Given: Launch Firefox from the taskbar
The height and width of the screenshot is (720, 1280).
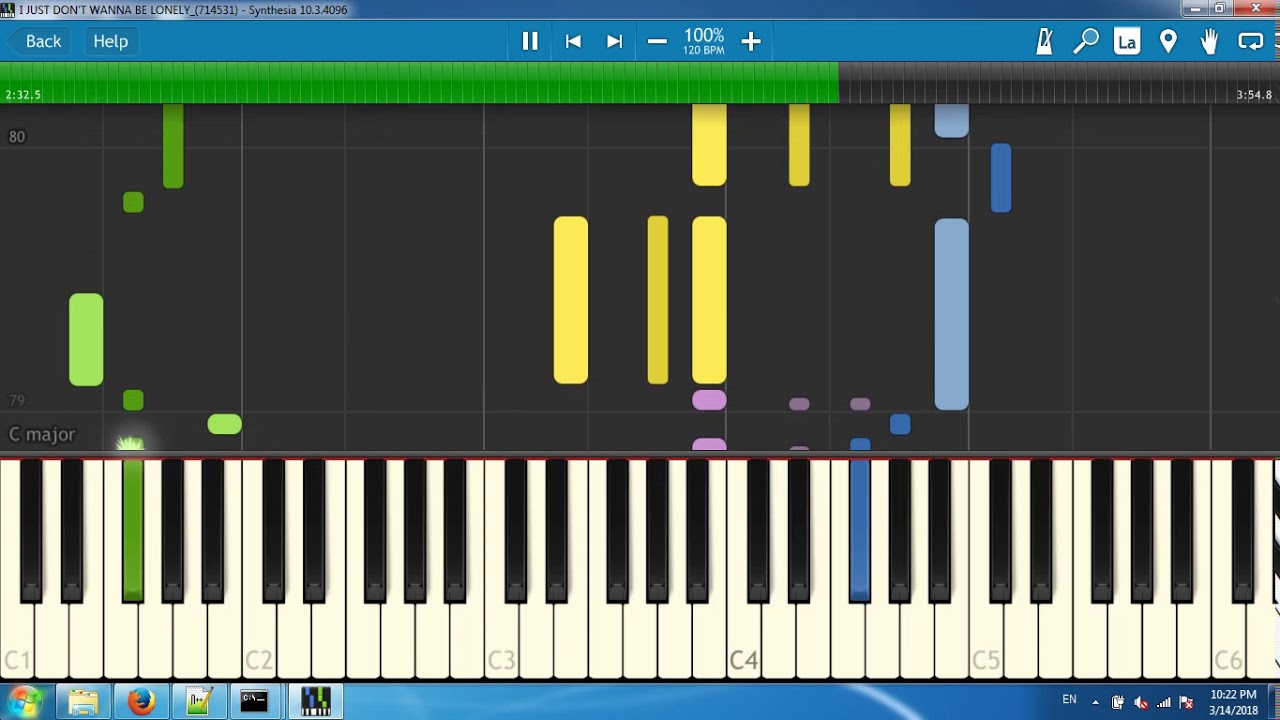Looking at the screenshot, I should (141, 702).
